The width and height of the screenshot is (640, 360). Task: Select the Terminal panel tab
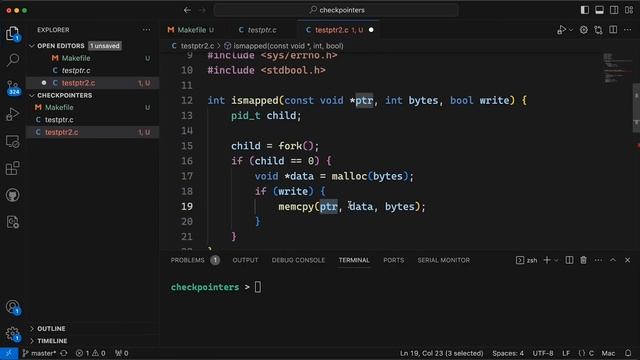coord(354,260)
